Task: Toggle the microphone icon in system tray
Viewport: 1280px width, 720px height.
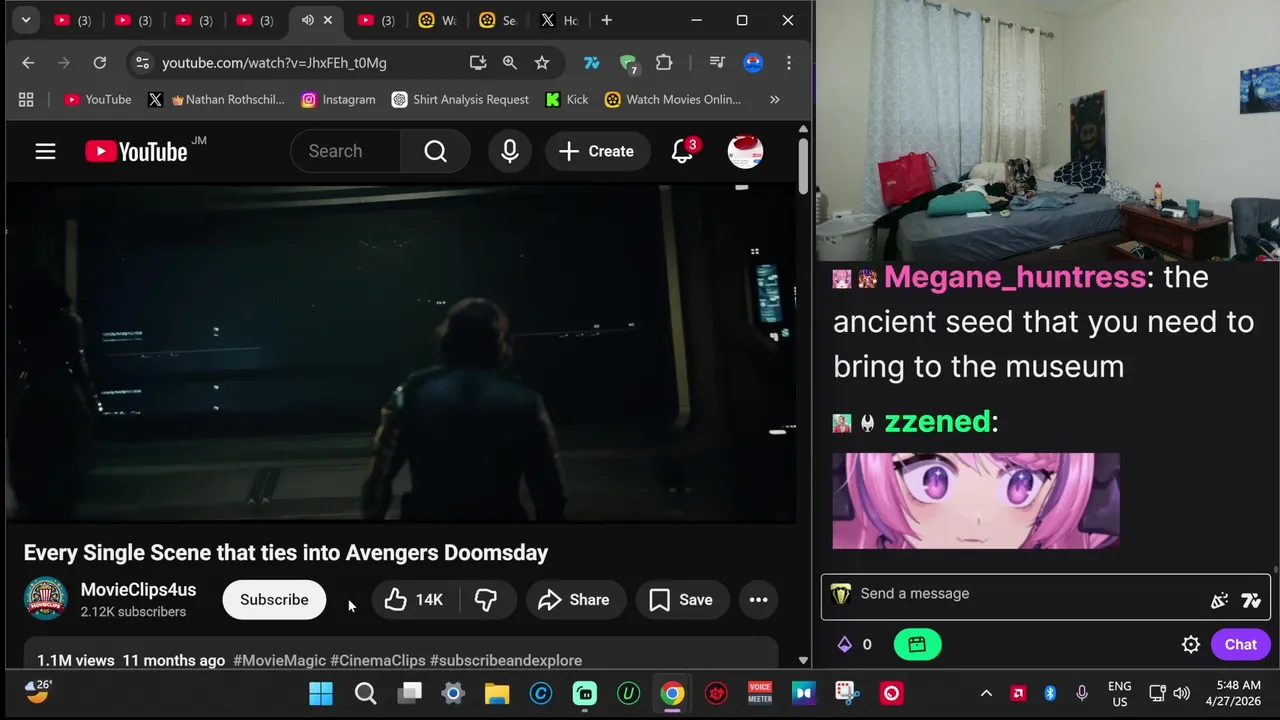Action: coord(1082,693)
